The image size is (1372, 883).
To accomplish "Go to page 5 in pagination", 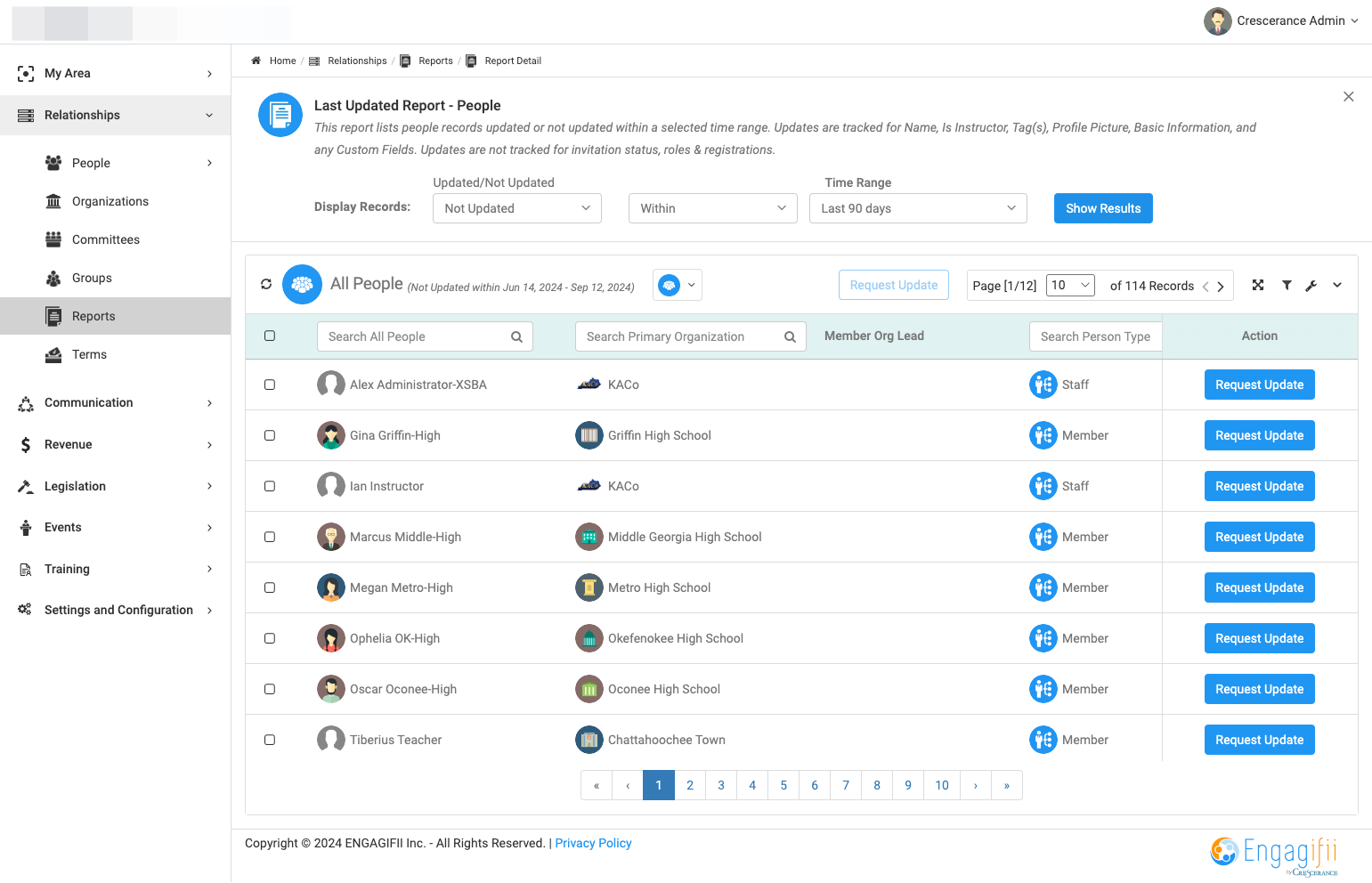I will point(783,785).
